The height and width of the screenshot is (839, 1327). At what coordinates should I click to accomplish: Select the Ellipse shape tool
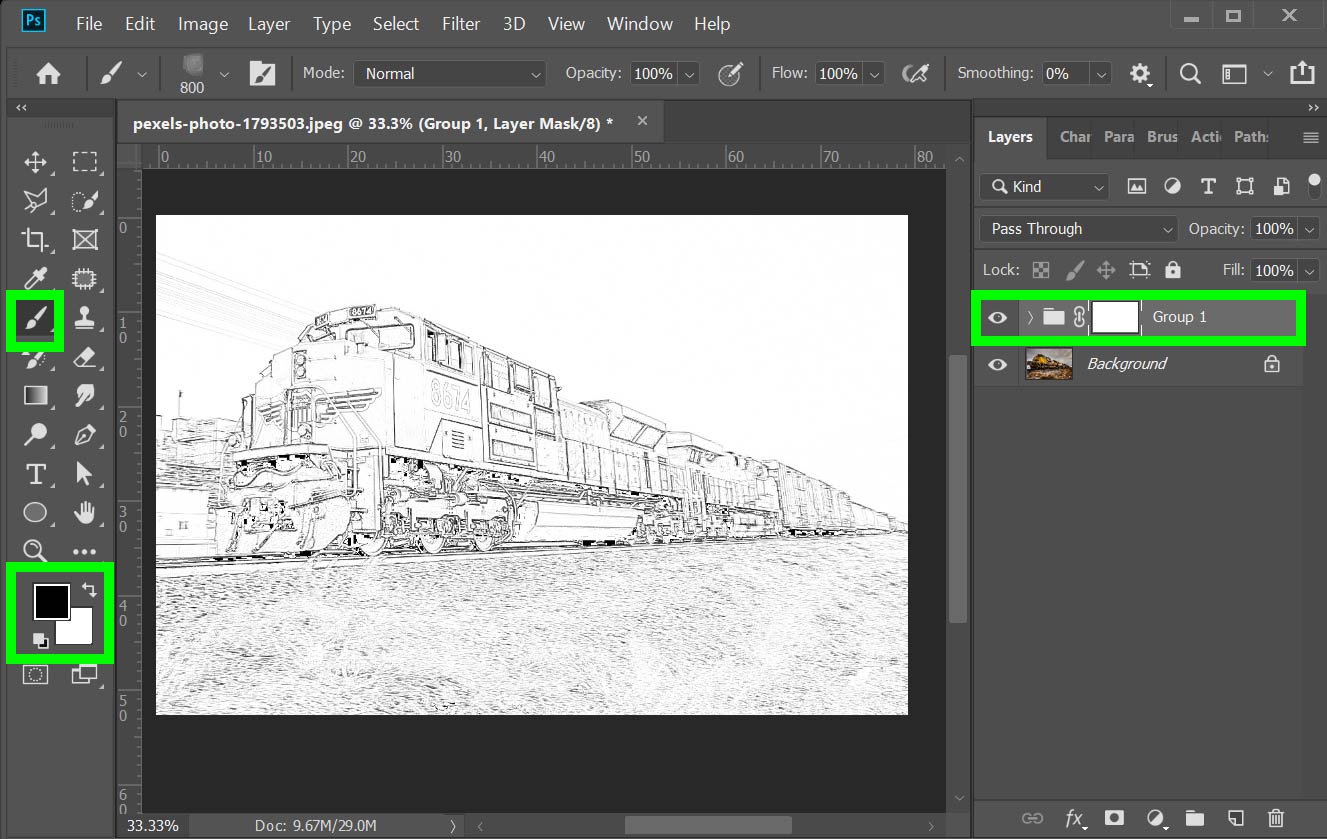(35, 512)
